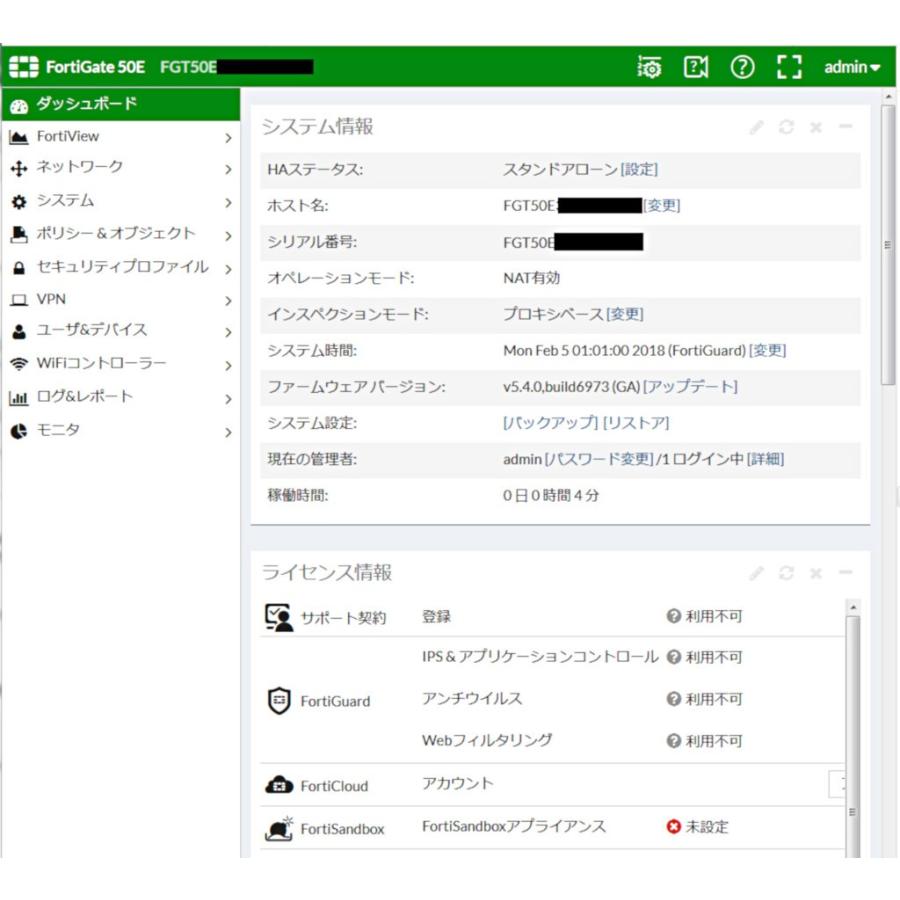
Task: Open the video tutorial icon in header
Action: click(x=696, y=67)
